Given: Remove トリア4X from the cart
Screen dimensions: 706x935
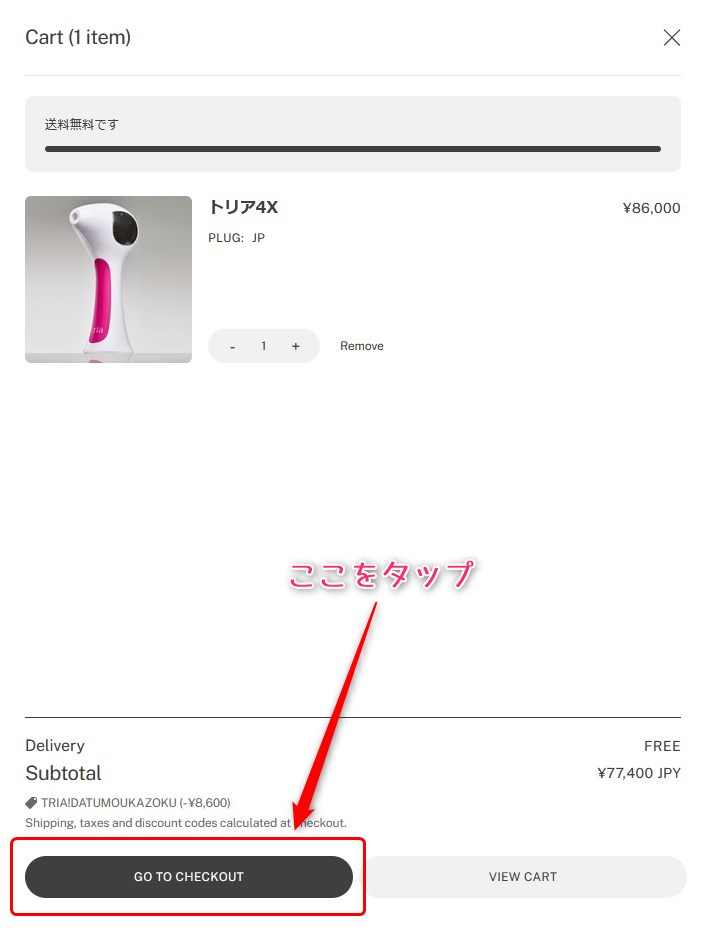Looking at the screenshot, I should 361,346.
